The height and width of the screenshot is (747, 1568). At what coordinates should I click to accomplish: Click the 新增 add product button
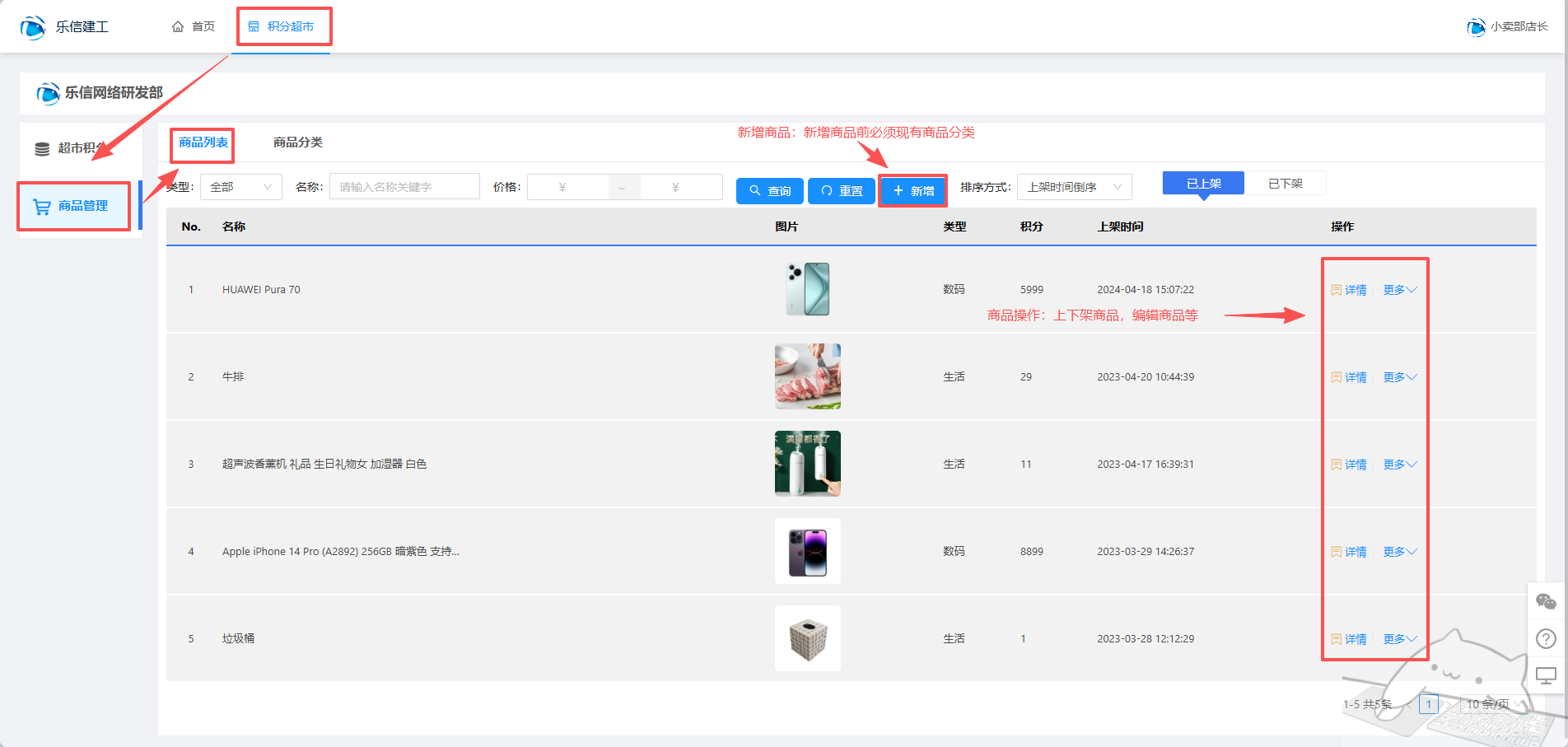(913, 191)
